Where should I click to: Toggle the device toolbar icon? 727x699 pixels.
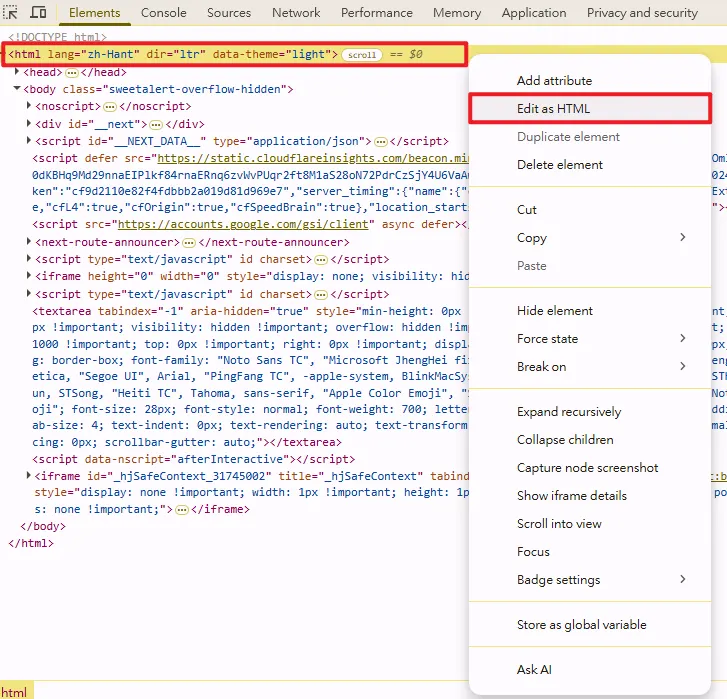click(x=38, y=13)
